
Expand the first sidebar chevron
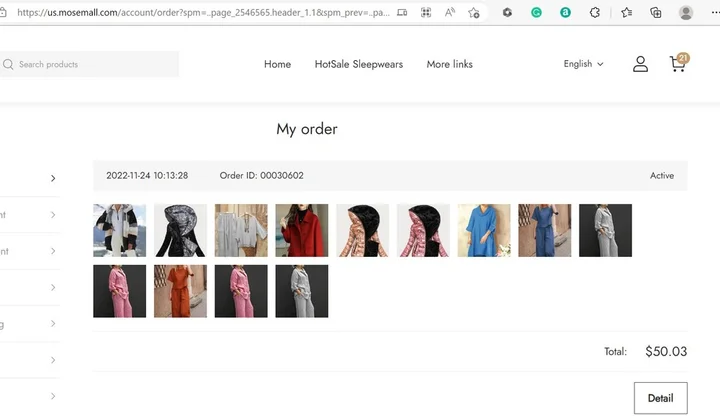[53, 178]
